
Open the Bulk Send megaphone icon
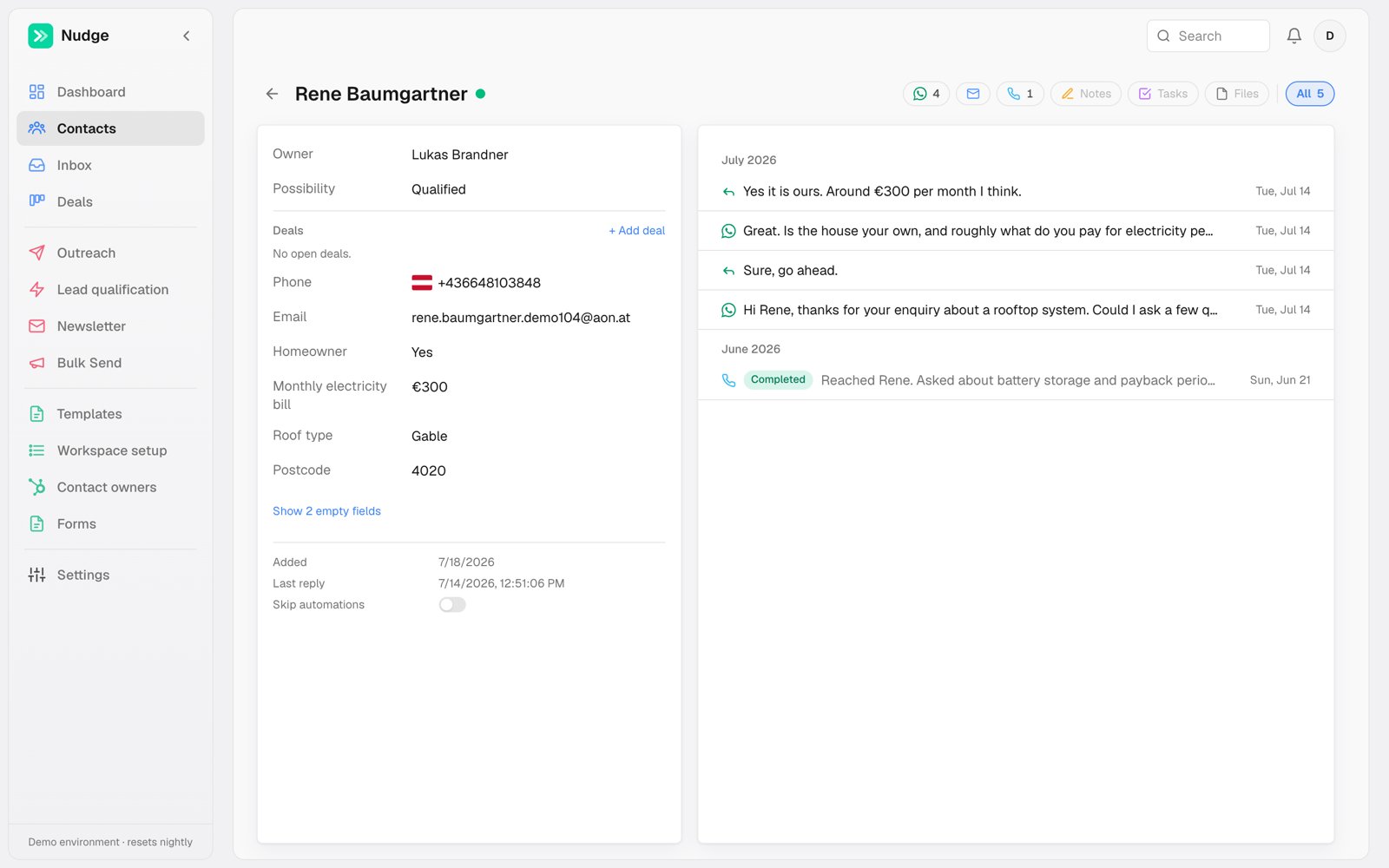[x=36, y=363]
